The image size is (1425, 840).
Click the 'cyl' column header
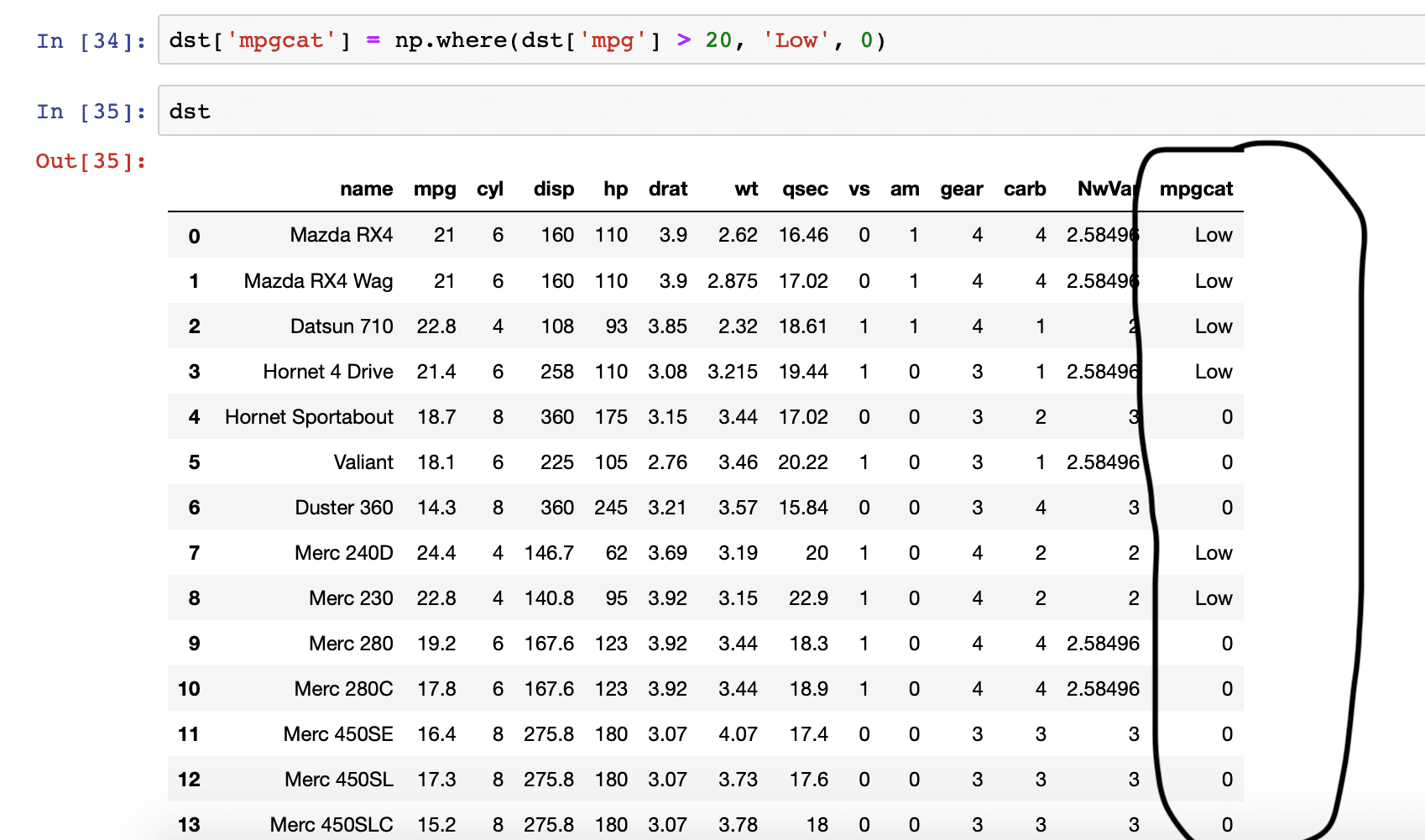490,189
